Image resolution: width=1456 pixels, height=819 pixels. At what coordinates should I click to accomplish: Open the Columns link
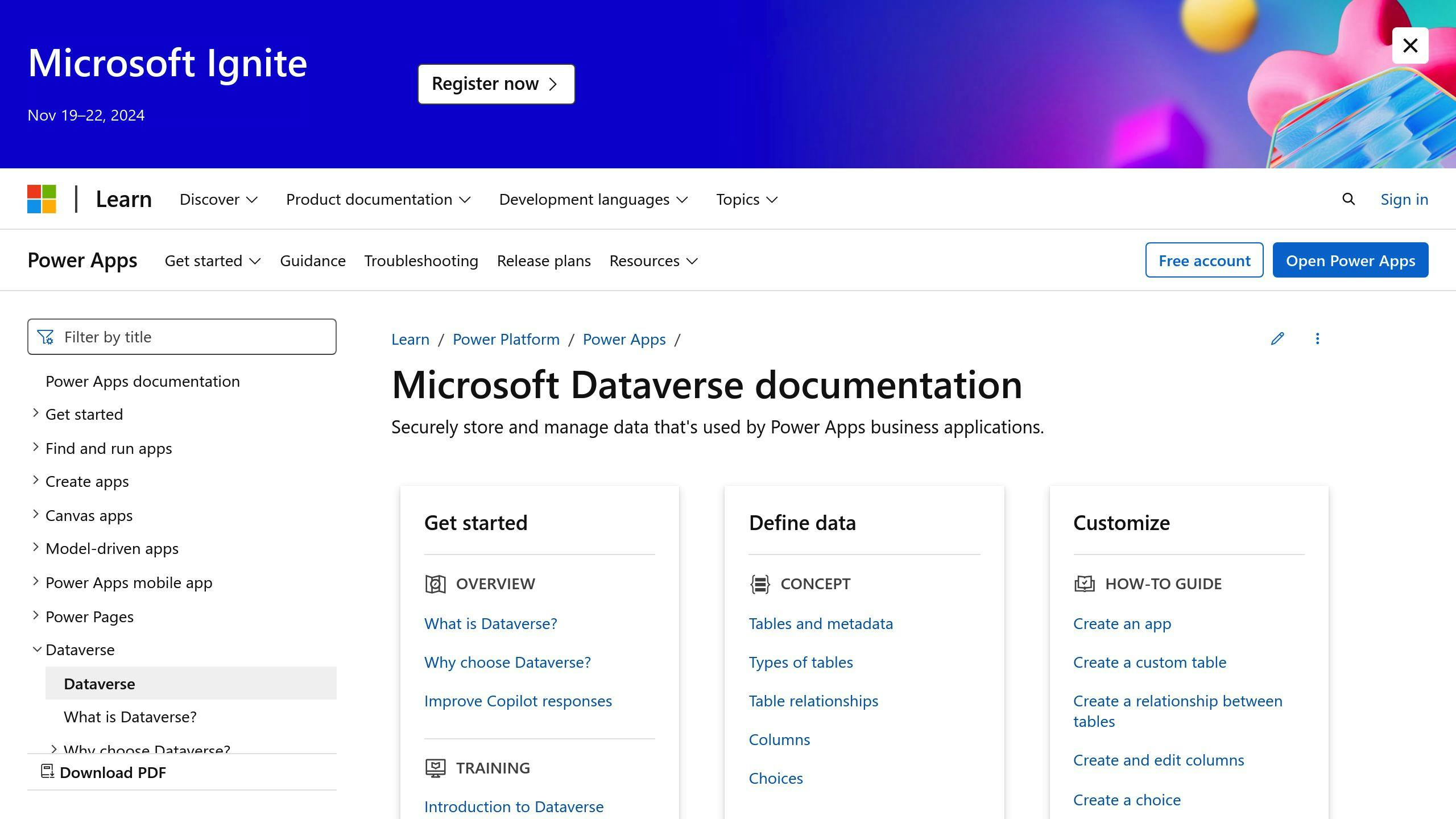pos(779,740)
